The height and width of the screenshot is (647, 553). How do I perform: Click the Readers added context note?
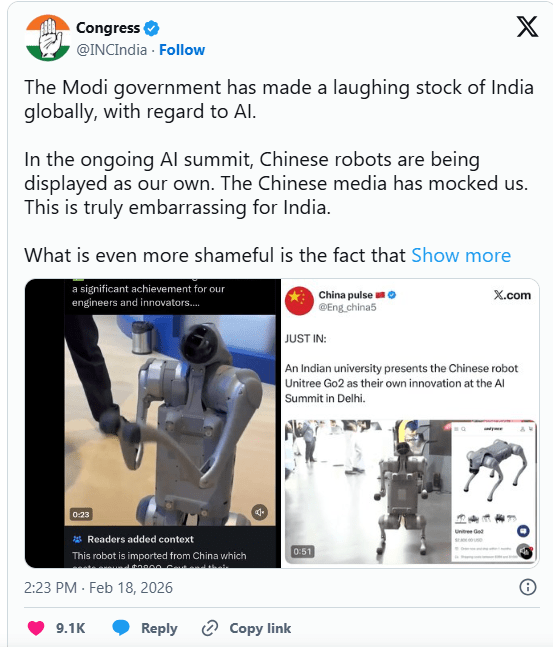click(170, 547)
